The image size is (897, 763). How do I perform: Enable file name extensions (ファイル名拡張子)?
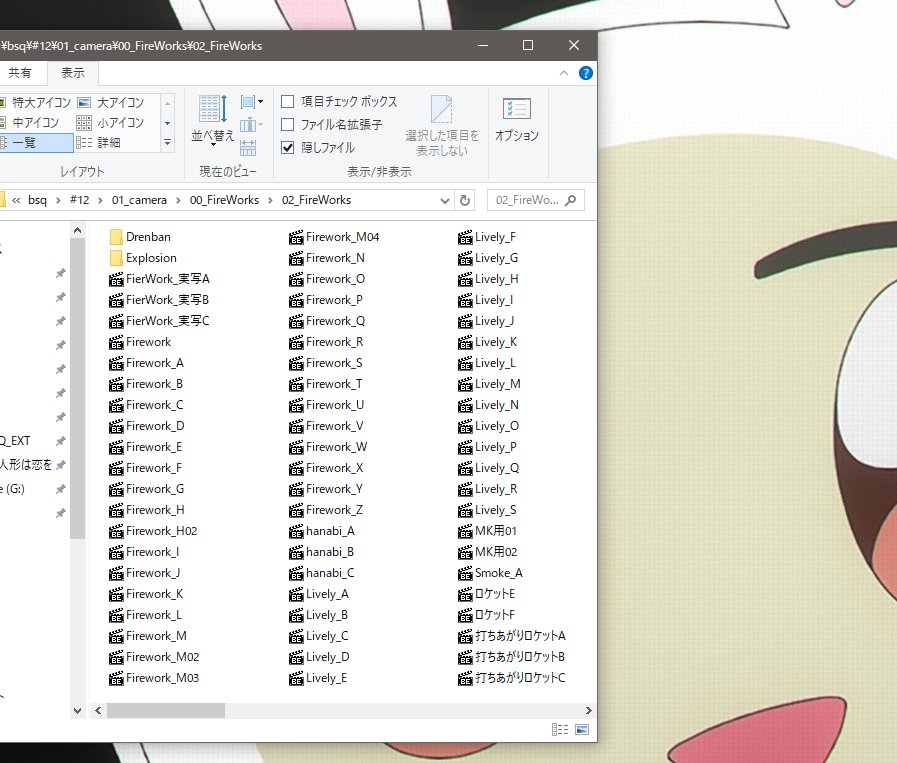(288, 125)
